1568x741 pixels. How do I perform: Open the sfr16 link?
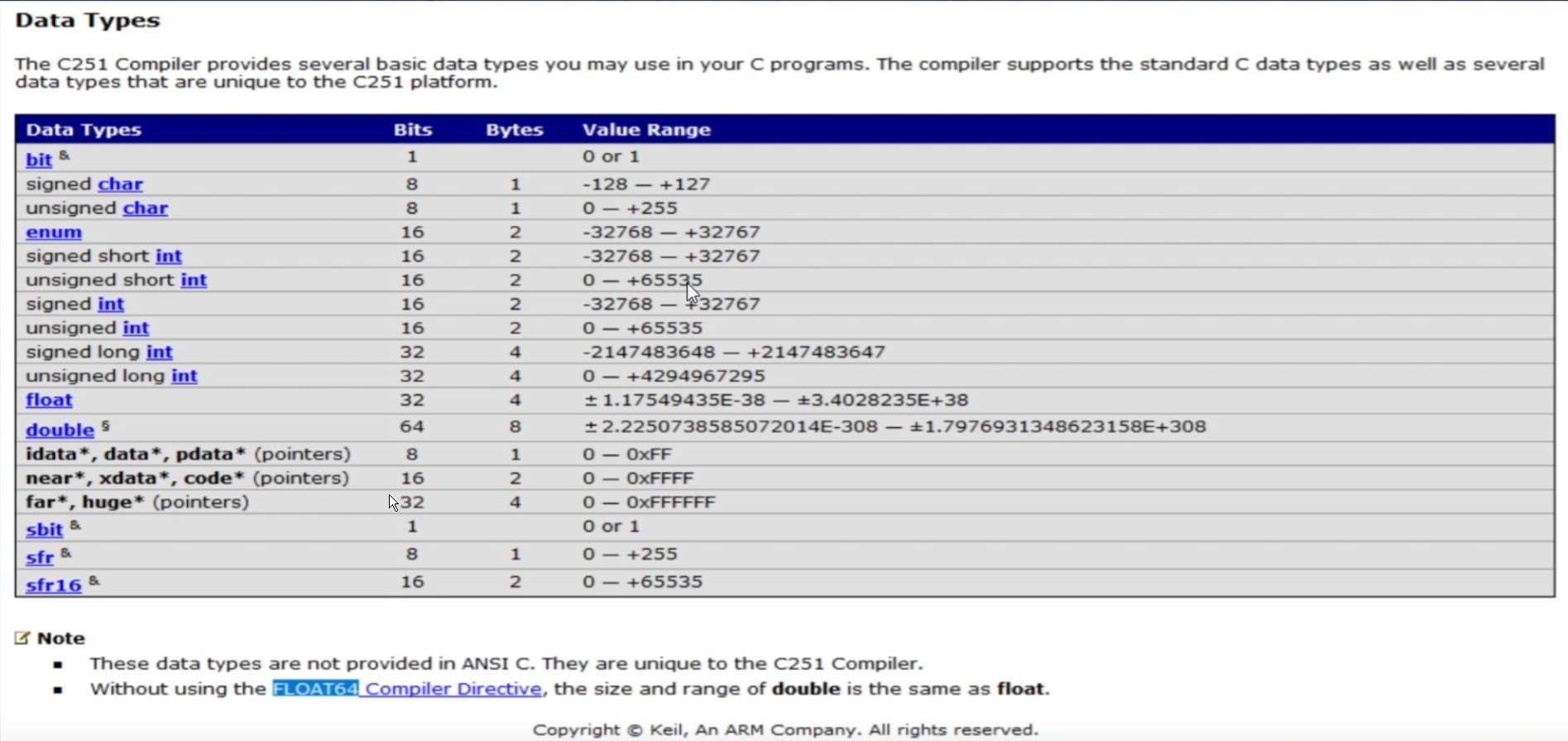(54, 585)
